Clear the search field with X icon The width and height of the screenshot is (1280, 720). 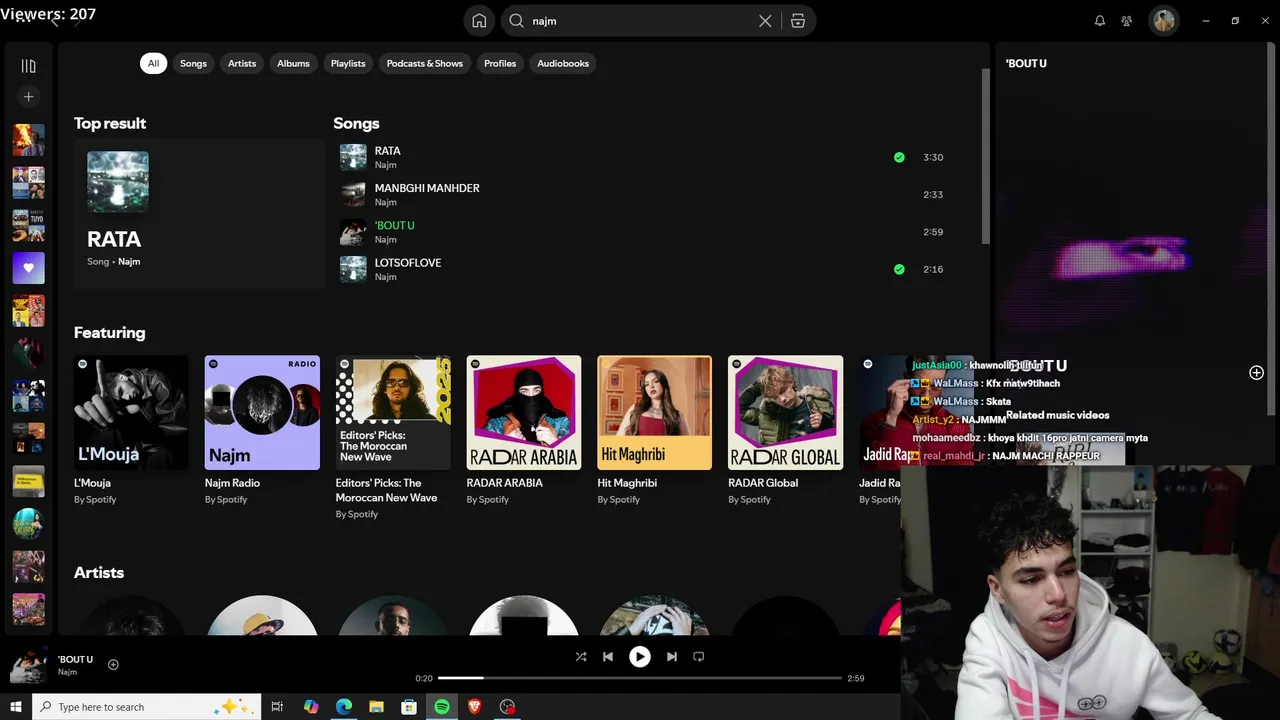click(765, 21)
